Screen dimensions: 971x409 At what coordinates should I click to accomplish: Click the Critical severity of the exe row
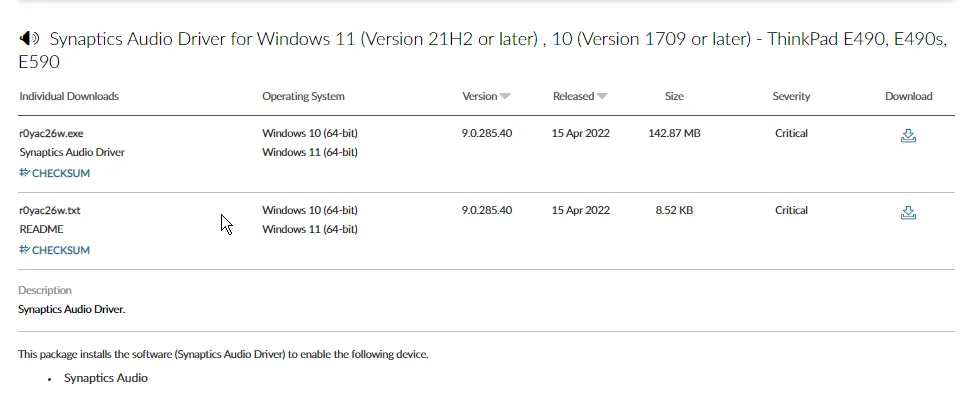tap(791, 133)
